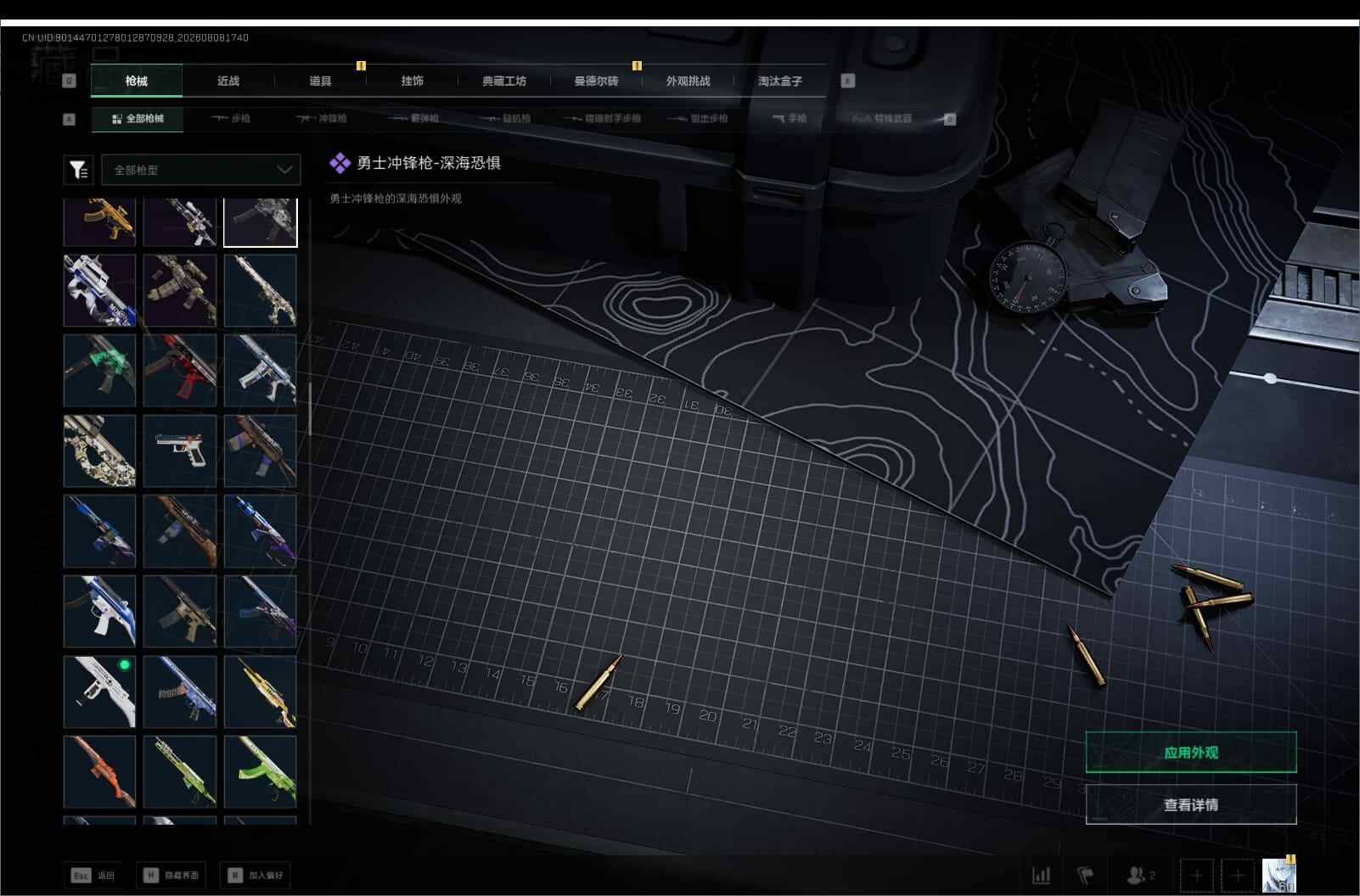Click the skin list scrollbar handle
The height and width of the screenshot is (896, 1360).
coord(310,409)
